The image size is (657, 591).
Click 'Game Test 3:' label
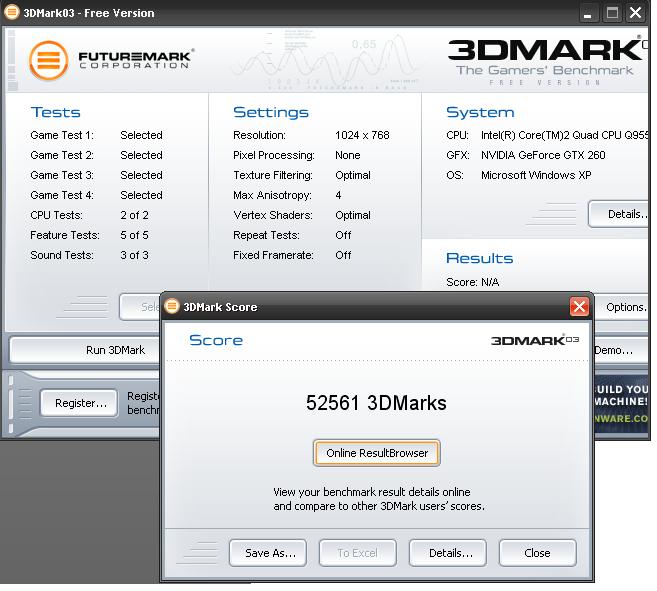click(x=62, y=175)
